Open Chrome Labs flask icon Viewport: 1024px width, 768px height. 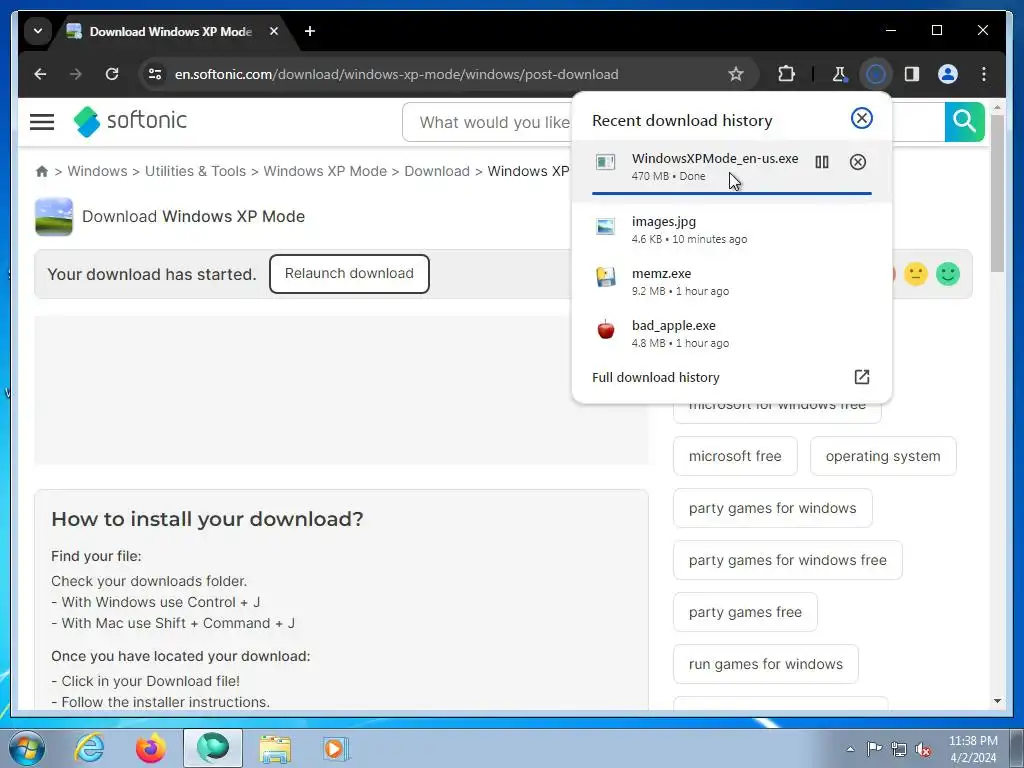[839, 74]
